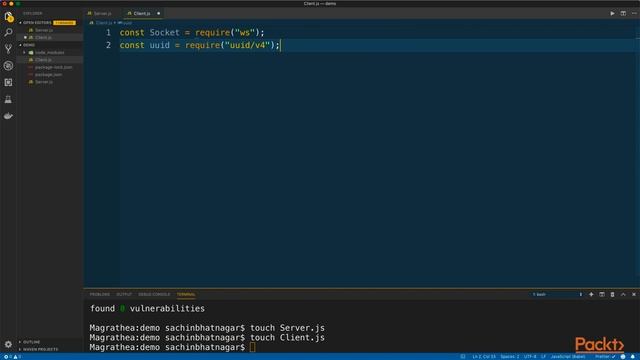Open the Docker whale view icon
The image size is (640, 360).
8,116
